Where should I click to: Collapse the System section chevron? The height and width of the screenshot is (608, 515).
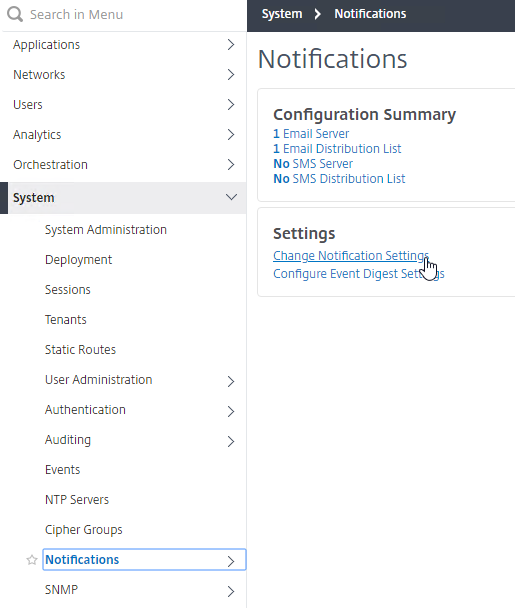click(231, 197)
